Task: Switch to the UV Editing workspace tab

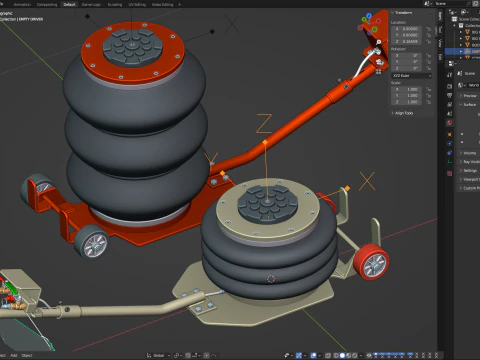Action: pos(137,4)
